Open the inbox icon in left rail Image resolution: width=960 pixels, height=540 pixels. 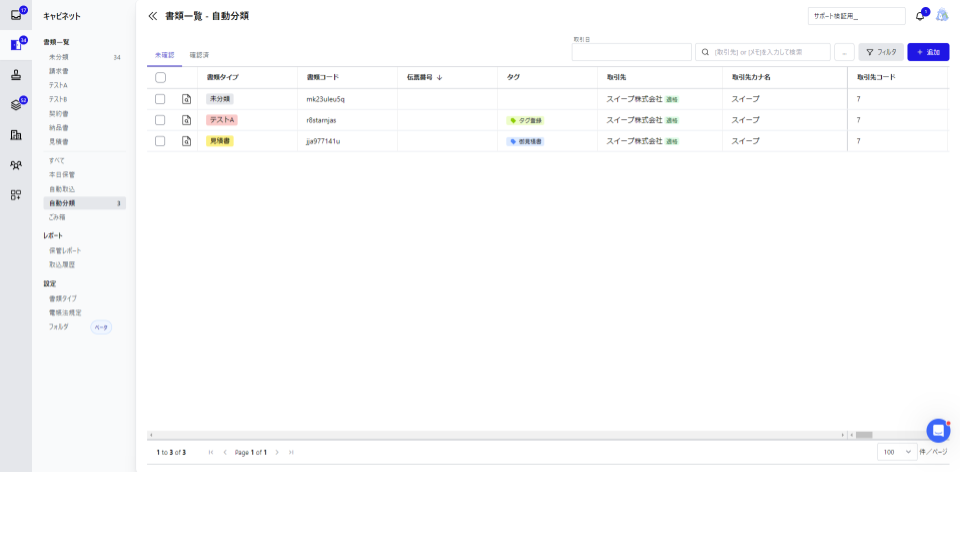click(x=16, y=15)
